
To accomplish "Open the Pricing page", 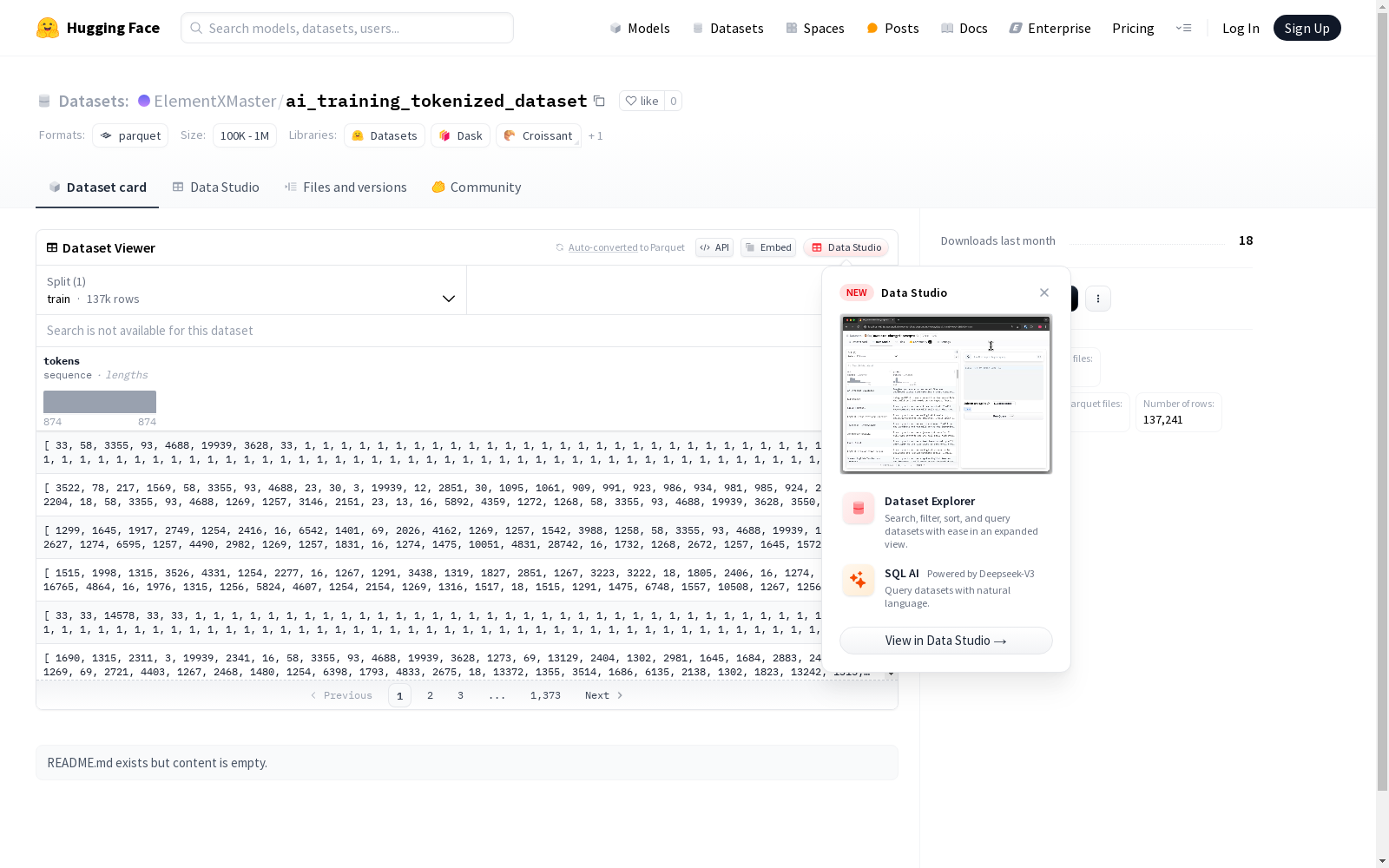I will [1133, 28].
